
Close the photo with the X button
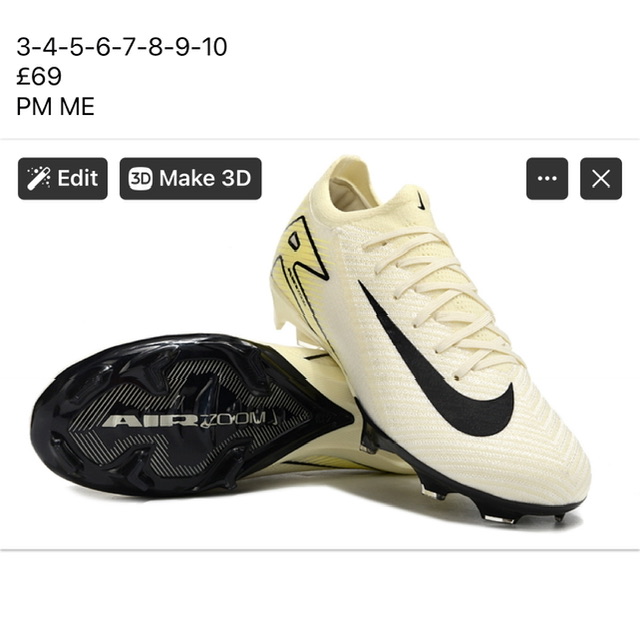[601, 178]
